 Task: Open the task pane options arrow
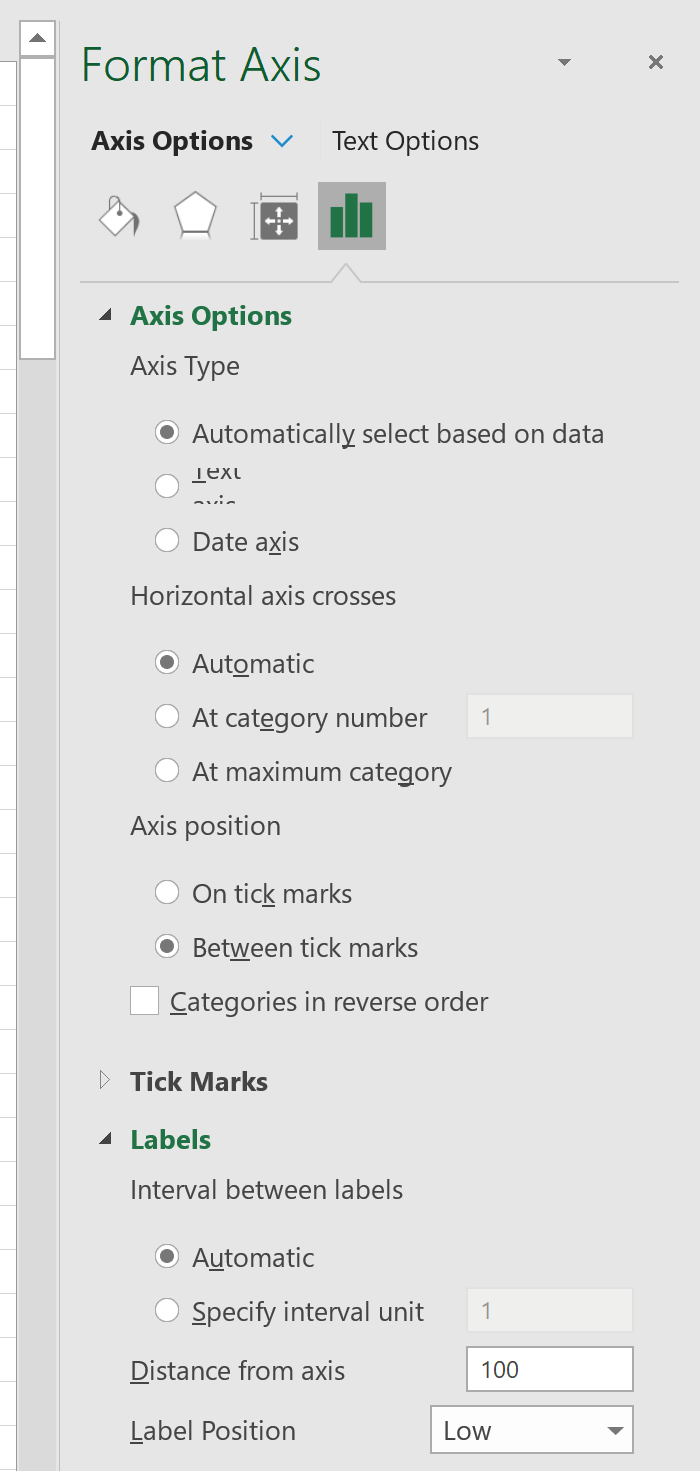coord(564,62)
